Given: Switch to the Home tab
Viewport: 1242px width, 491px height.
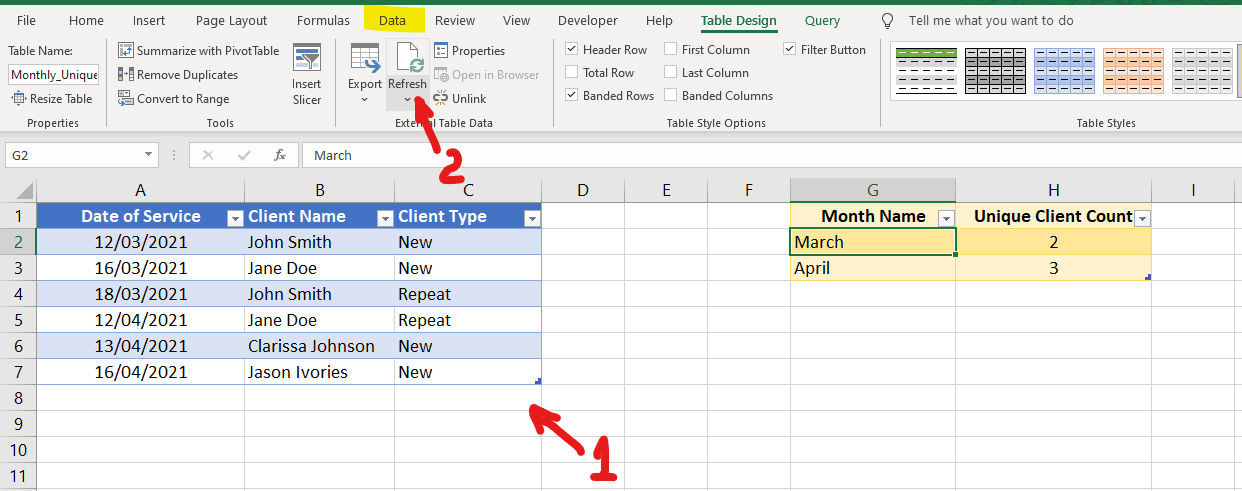Looking at the screenshot, I should point(86,20).
